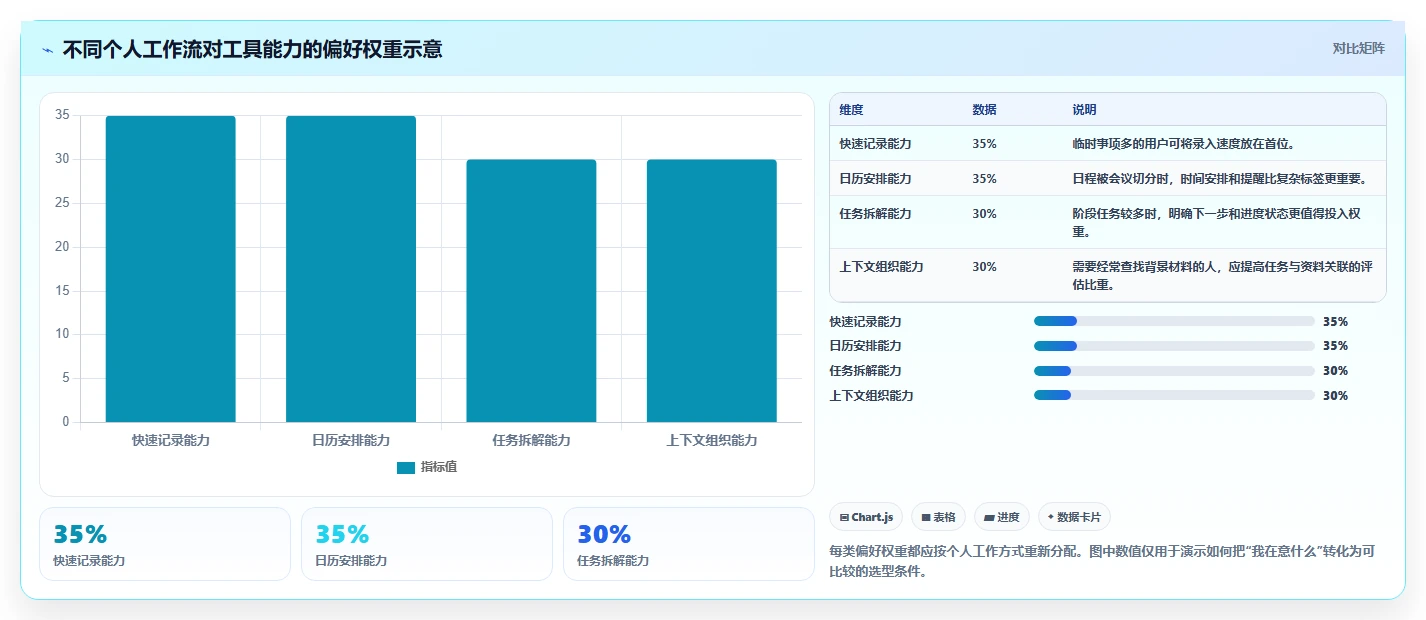This screenshot has width=1426, height=620.
Task: Open the 35% 日历安排能力 stat card
Action: 427,544
